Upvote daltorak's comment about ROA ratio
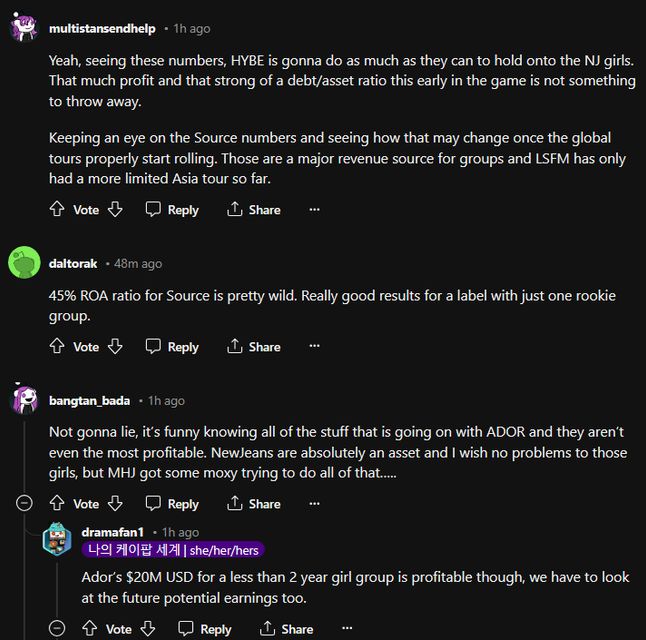This screenshot has height=640, width=646. click(57, 347)
